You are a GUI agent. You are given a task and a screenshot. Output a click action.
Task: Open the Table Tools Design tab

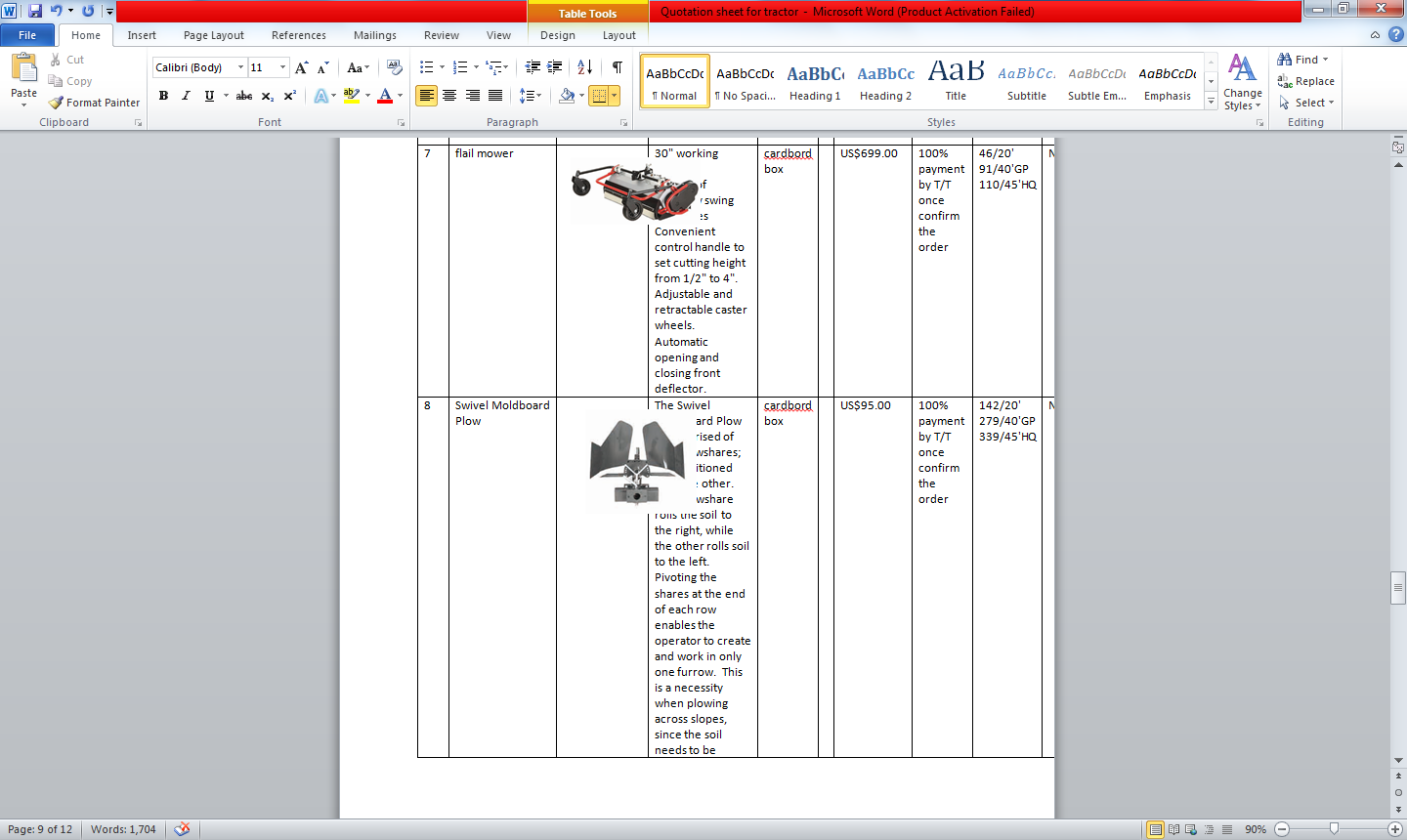click(x=557, y=35)
